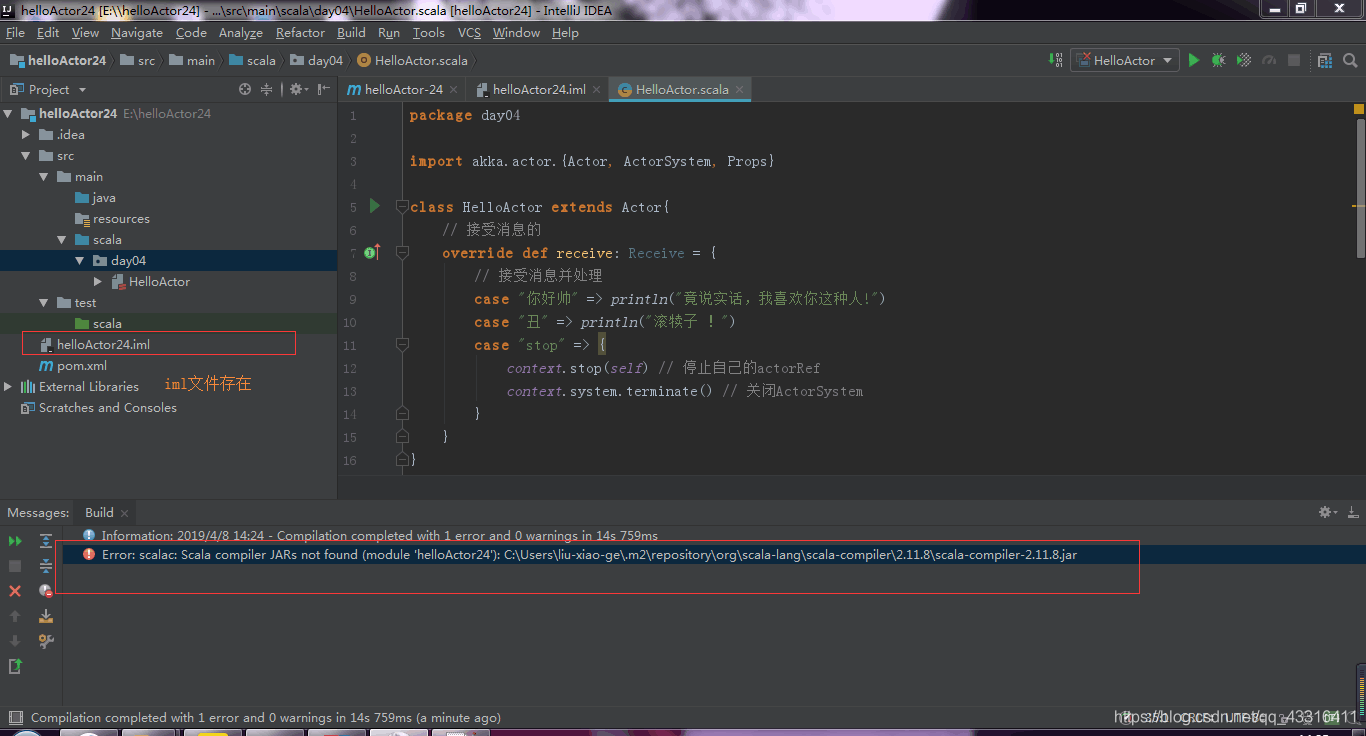Image resolution: width=1366 pixels, height=736 pixels.
Task: Collapse the src folder
Action: [x=27, y=155]
